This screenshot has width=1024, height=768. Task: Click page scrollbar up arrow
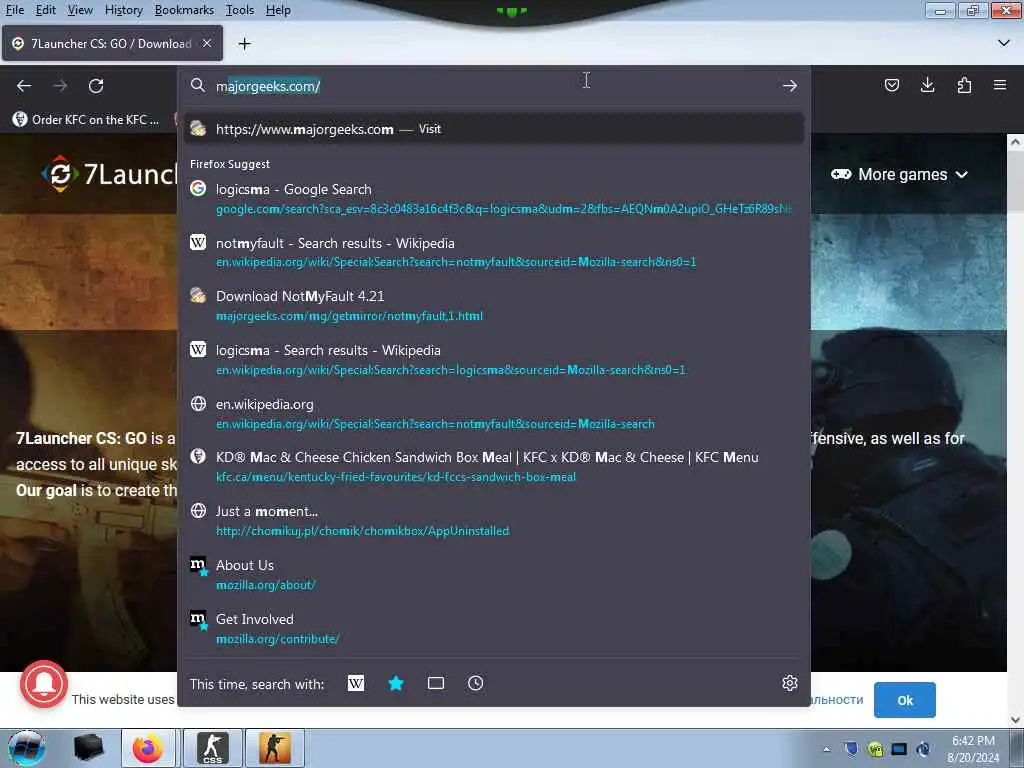click(x=1015, y=142)
